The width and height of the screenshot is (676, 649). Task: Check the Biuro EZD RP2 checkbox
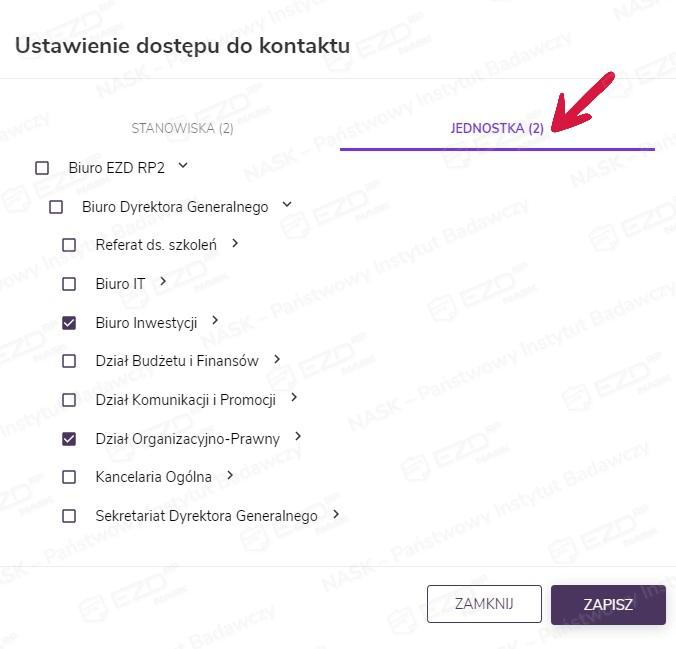click(42, 168)
